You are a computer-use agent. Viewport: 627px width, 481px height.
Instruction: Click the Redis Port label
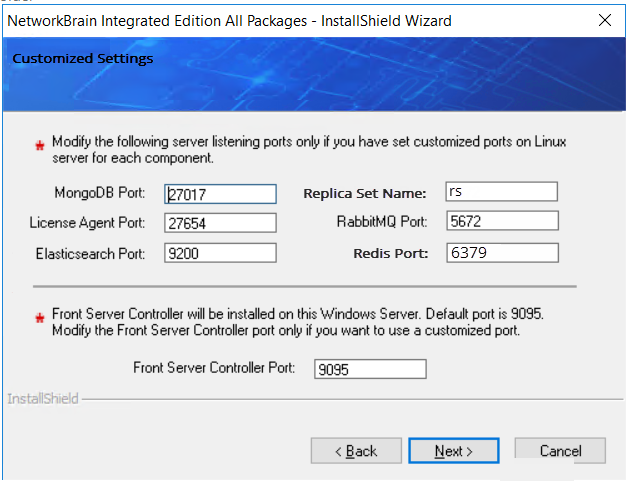[391, 253]
